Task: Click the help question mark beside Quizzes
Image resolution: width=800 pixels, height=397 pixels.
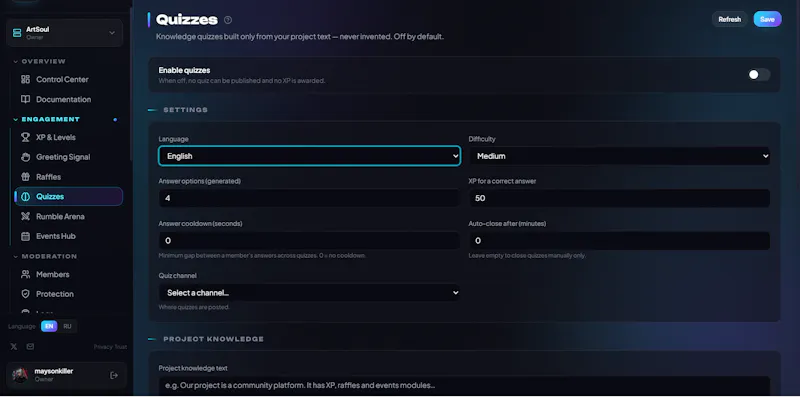Action: pyautogui.click(x=228, y=20)
